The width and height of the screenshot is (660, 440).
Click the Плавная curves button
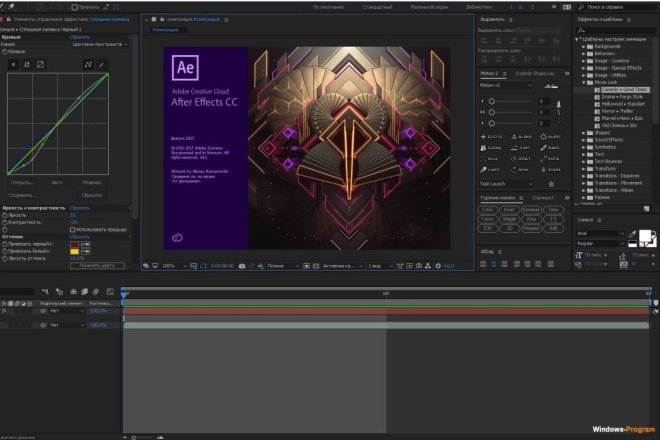[91, 182]
